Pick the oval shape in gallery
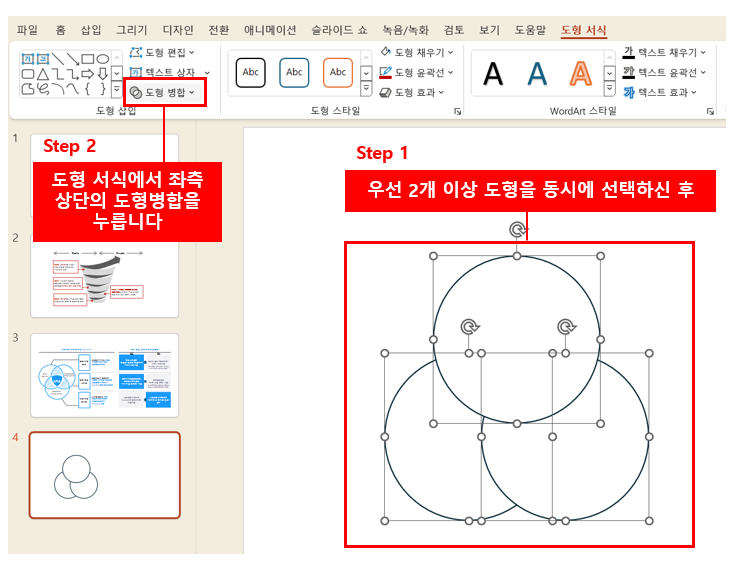This screenshot has height=562, width=738. coord(103,59)
